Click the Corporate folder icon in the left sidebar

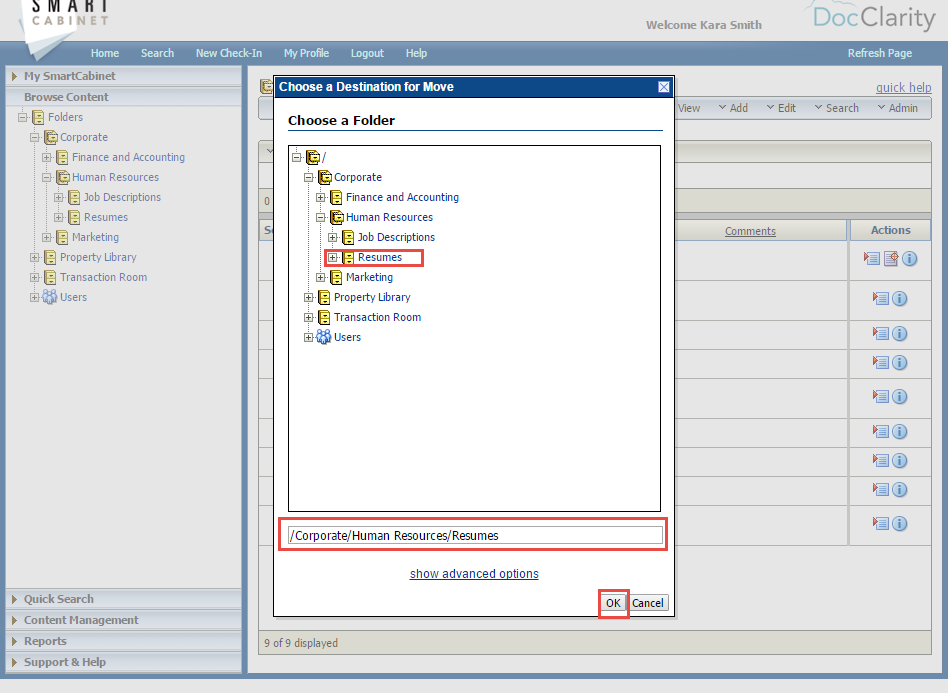click(50, 137)
